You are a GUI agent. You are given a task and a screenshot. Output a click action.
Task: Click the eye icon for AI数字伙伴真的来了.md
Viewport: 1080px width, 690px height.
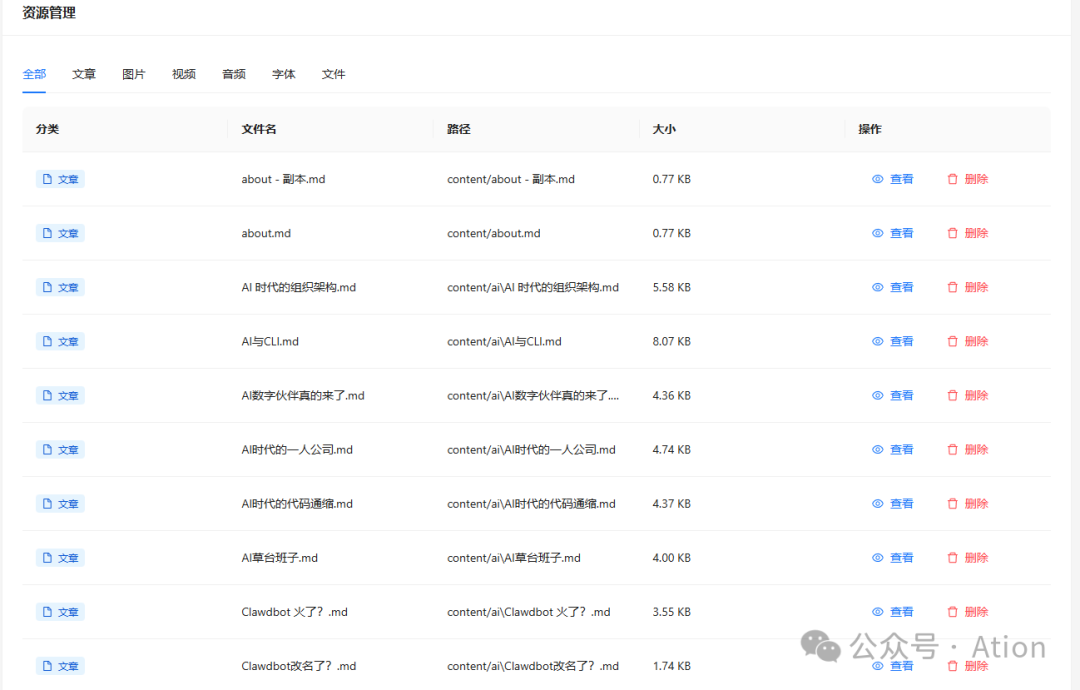(x=878, y=395)
